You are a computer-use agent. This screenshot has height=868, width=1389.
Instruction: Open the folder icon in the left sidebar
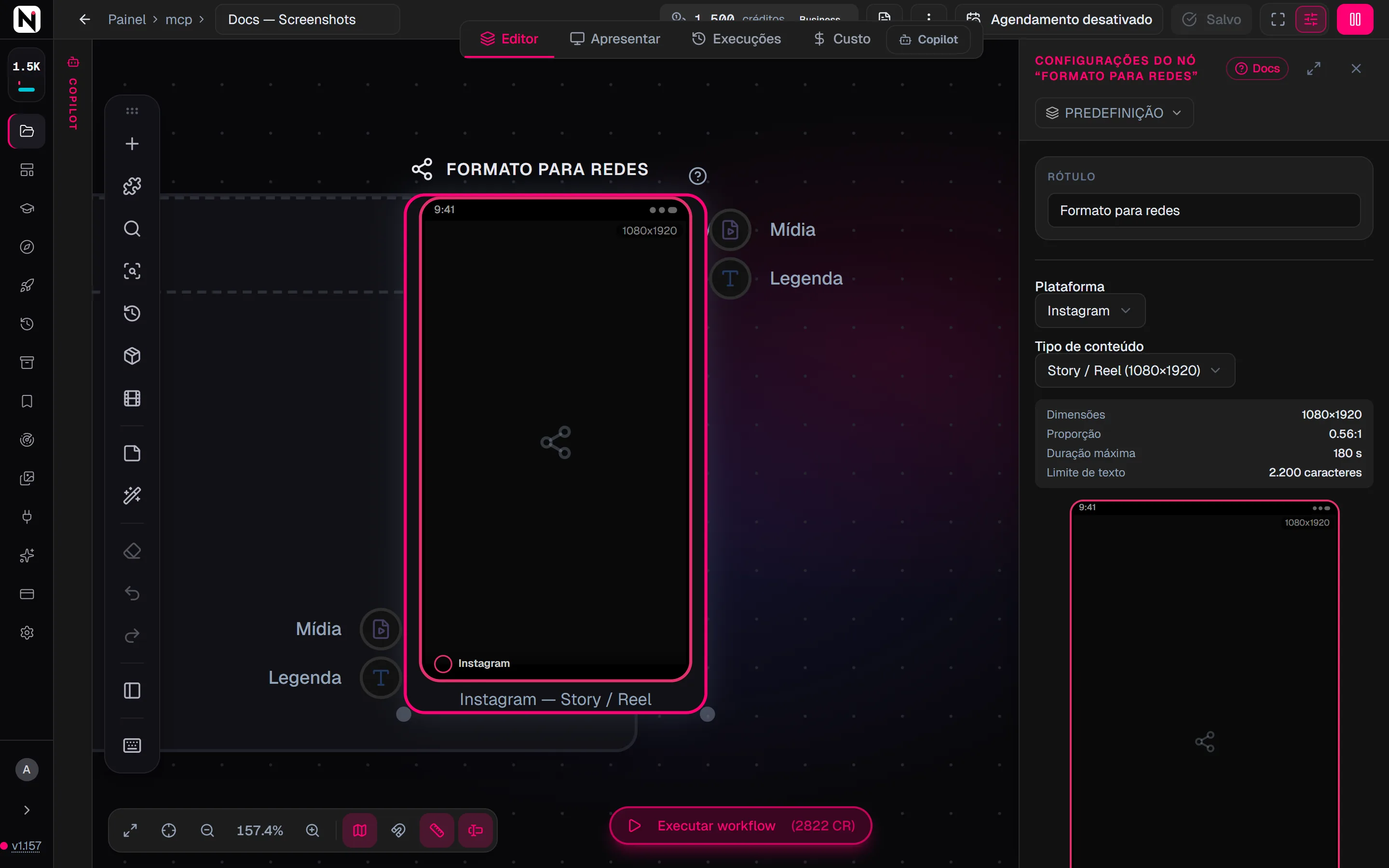(27, 131)
